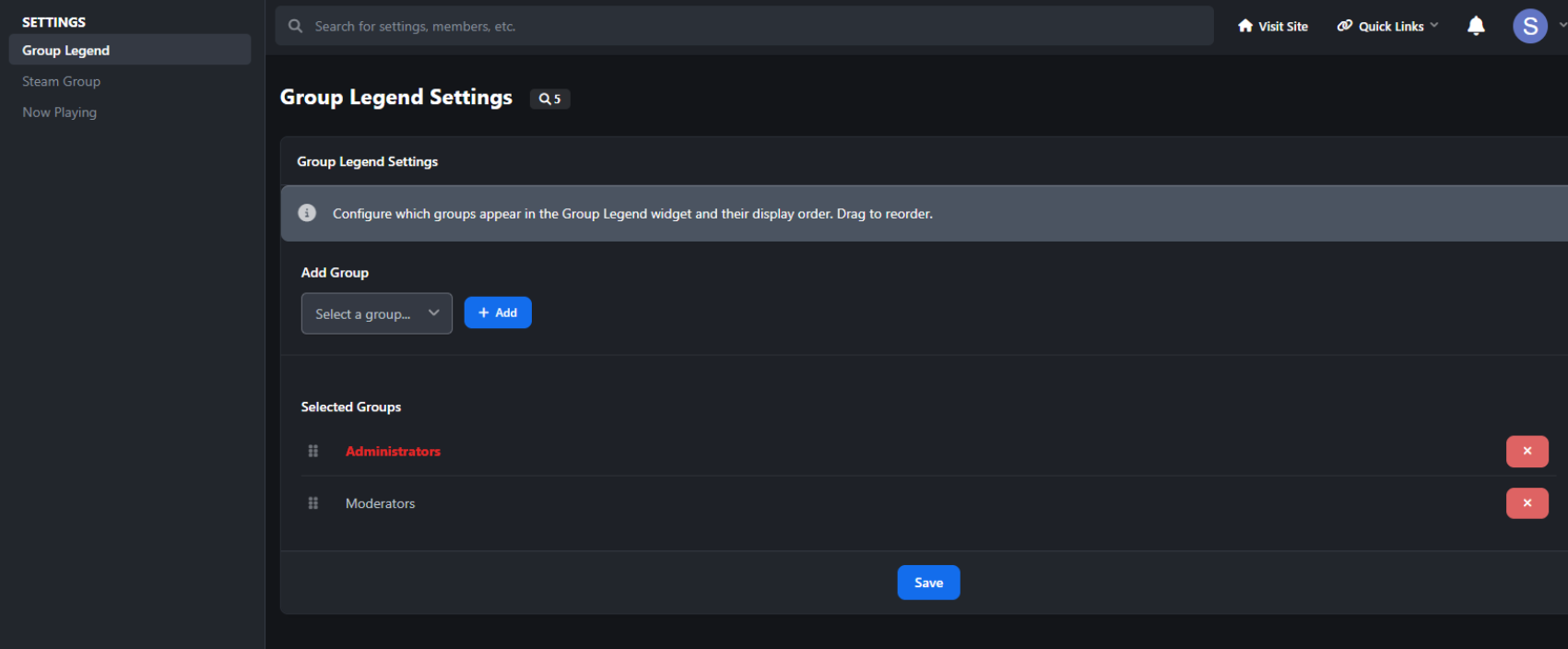Click the home icon beside Visit Site
The height and width of the screenshot is (649, 1568).
[x=1245, y=26]
